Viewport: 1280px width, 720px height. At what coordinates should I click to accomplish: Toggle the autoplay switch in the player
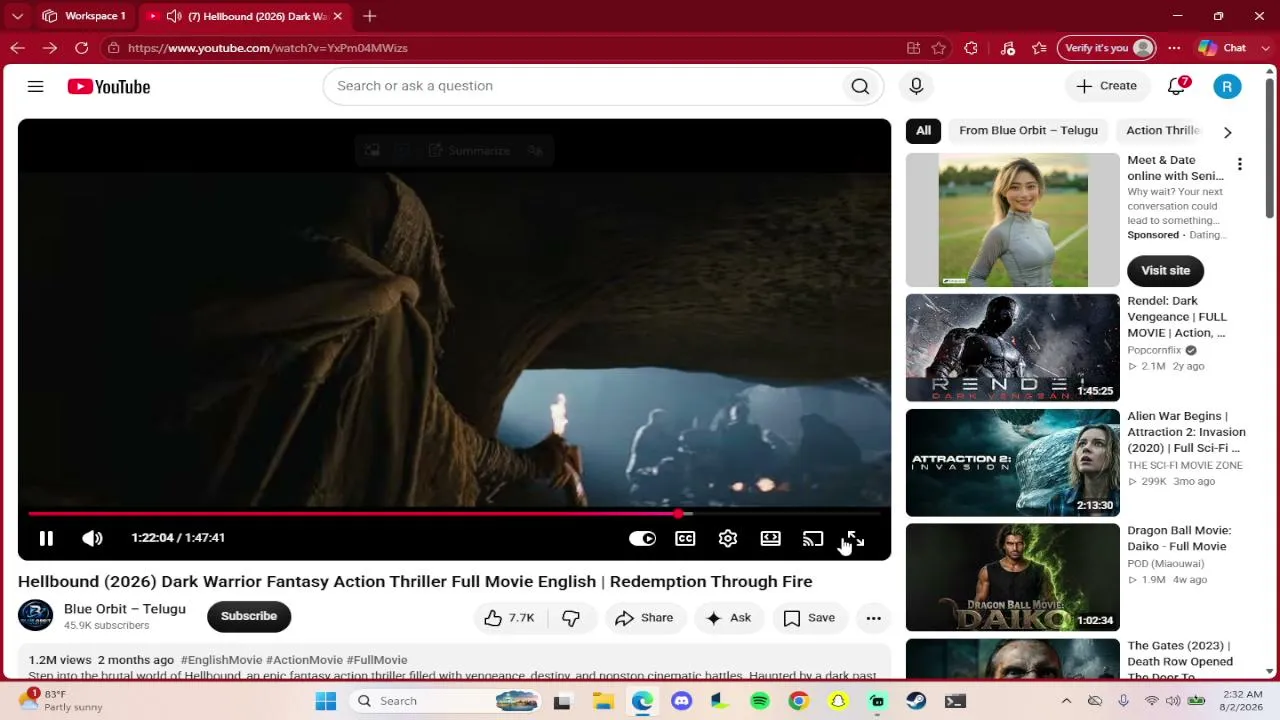pyautogui.click(x=642, y=539)
